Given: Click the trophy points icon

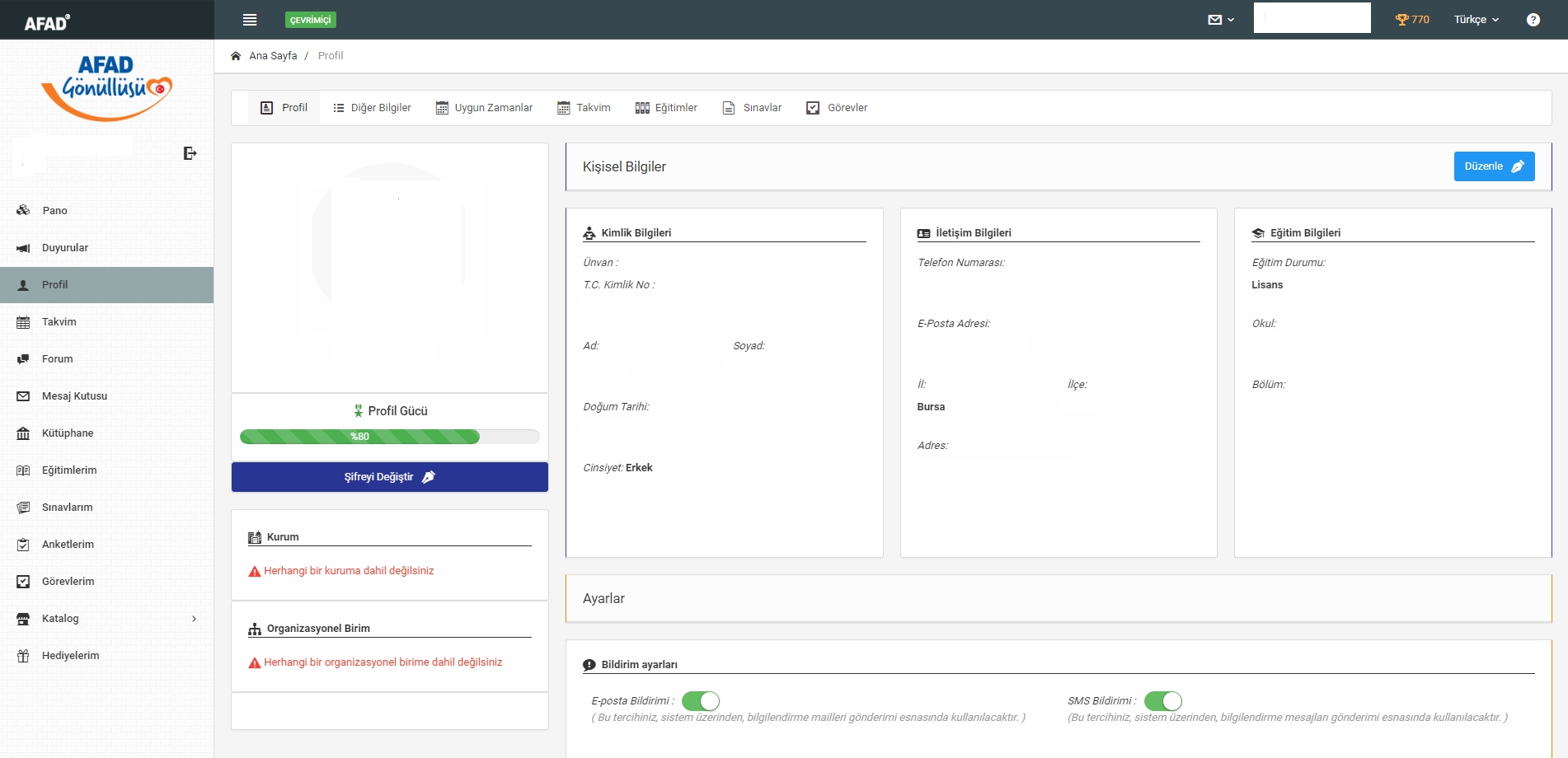Looking at the screenshot, I should 1401,20.
